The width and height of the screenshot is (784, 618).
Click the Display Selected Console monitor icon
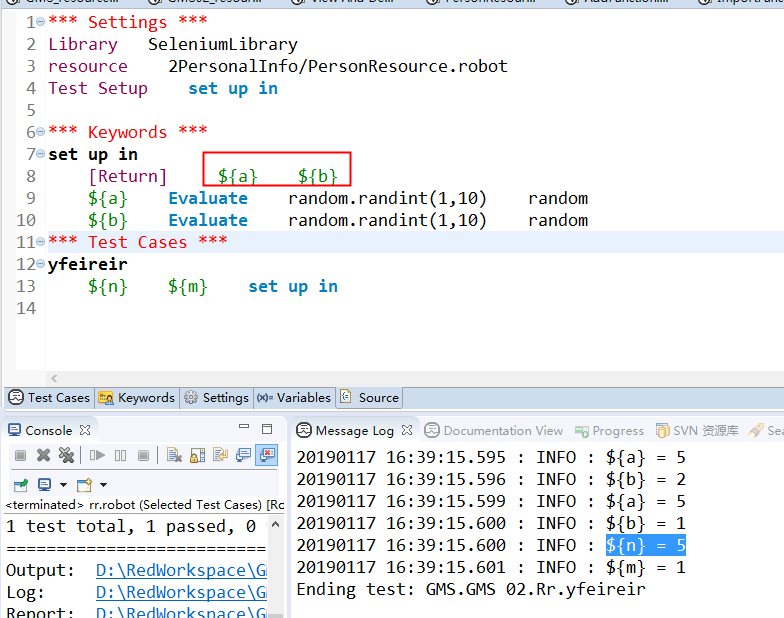click(x=44, y=484)
